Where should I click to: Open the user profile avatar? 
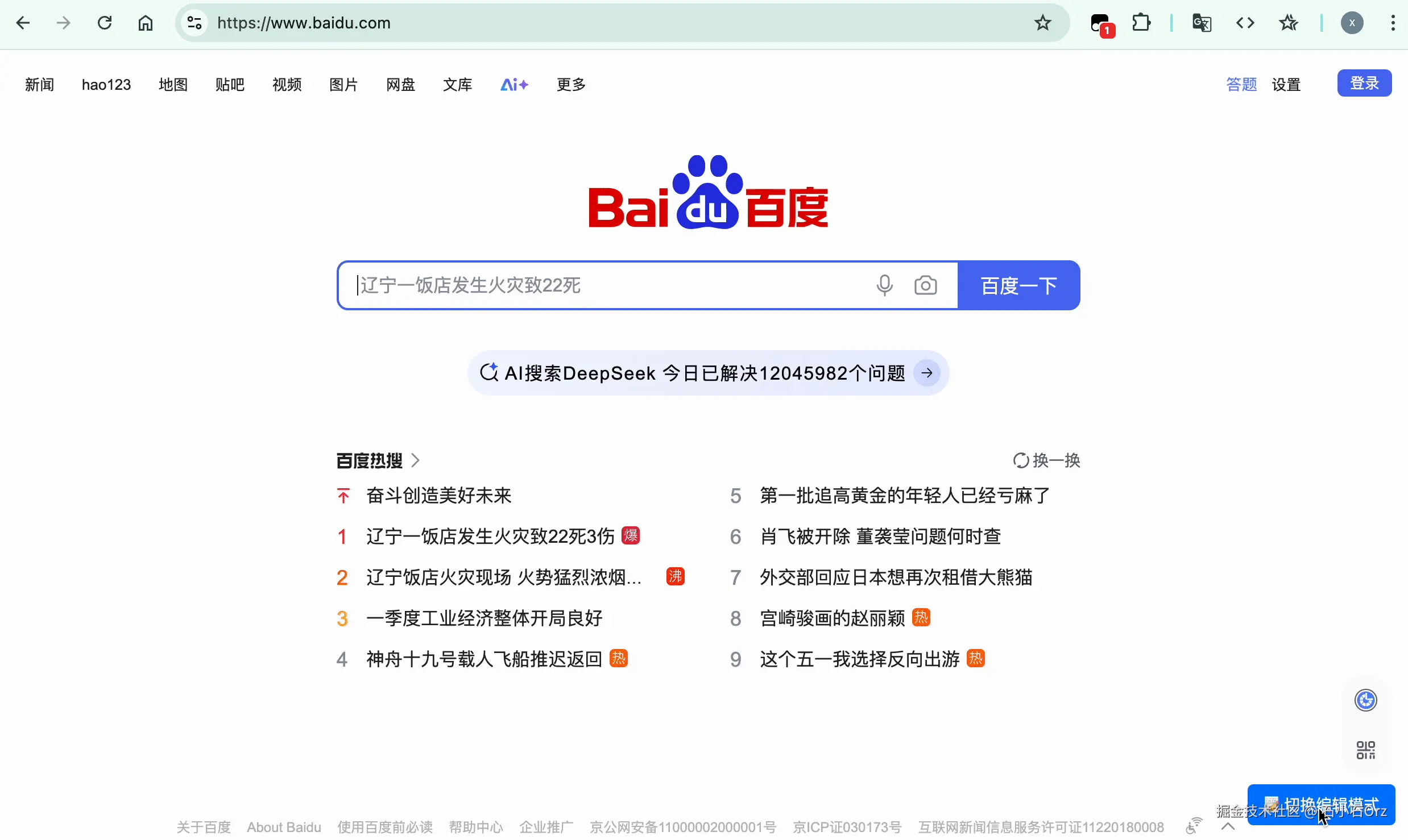coord(1352,23)
